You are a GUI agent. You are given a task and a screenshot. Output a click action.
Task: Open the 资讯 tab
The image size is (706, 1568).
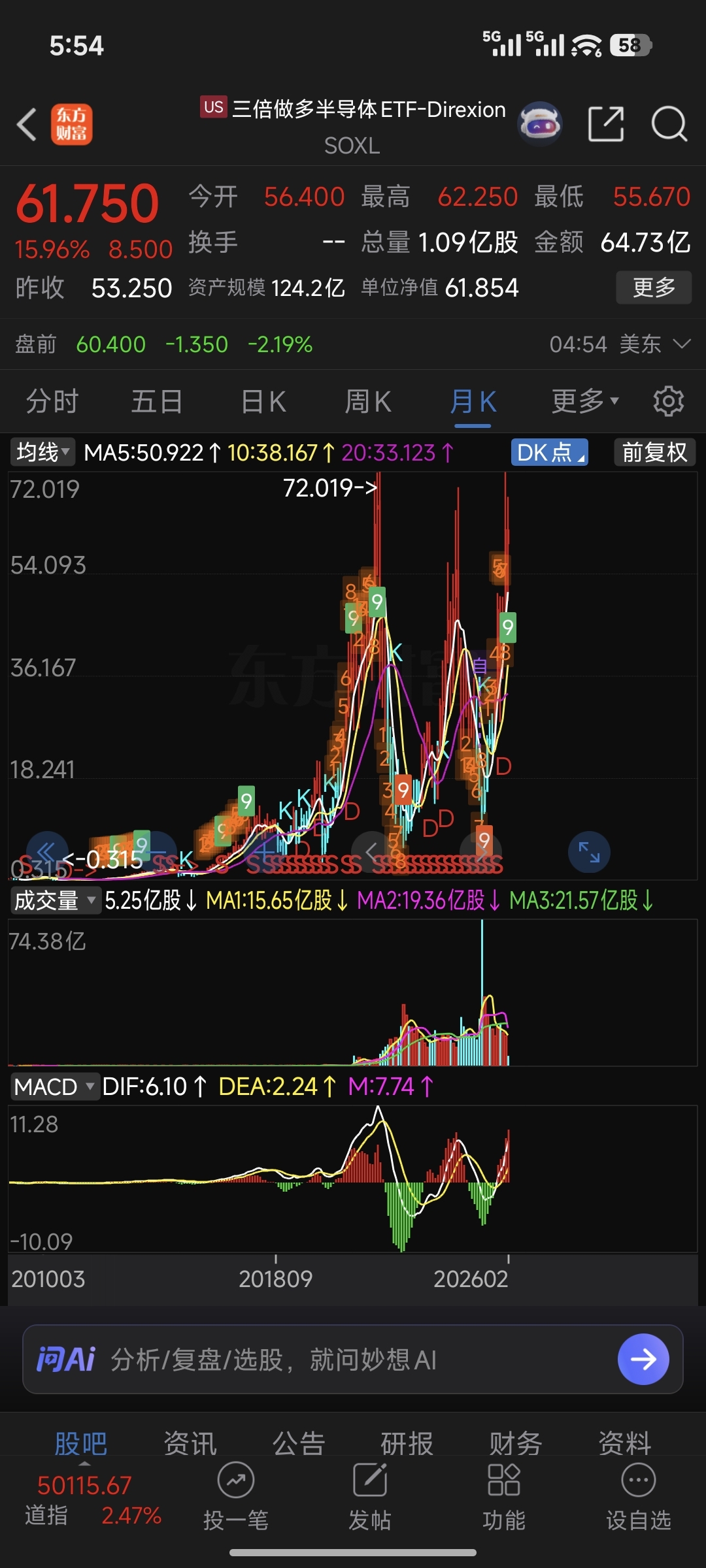[190, 1444]
